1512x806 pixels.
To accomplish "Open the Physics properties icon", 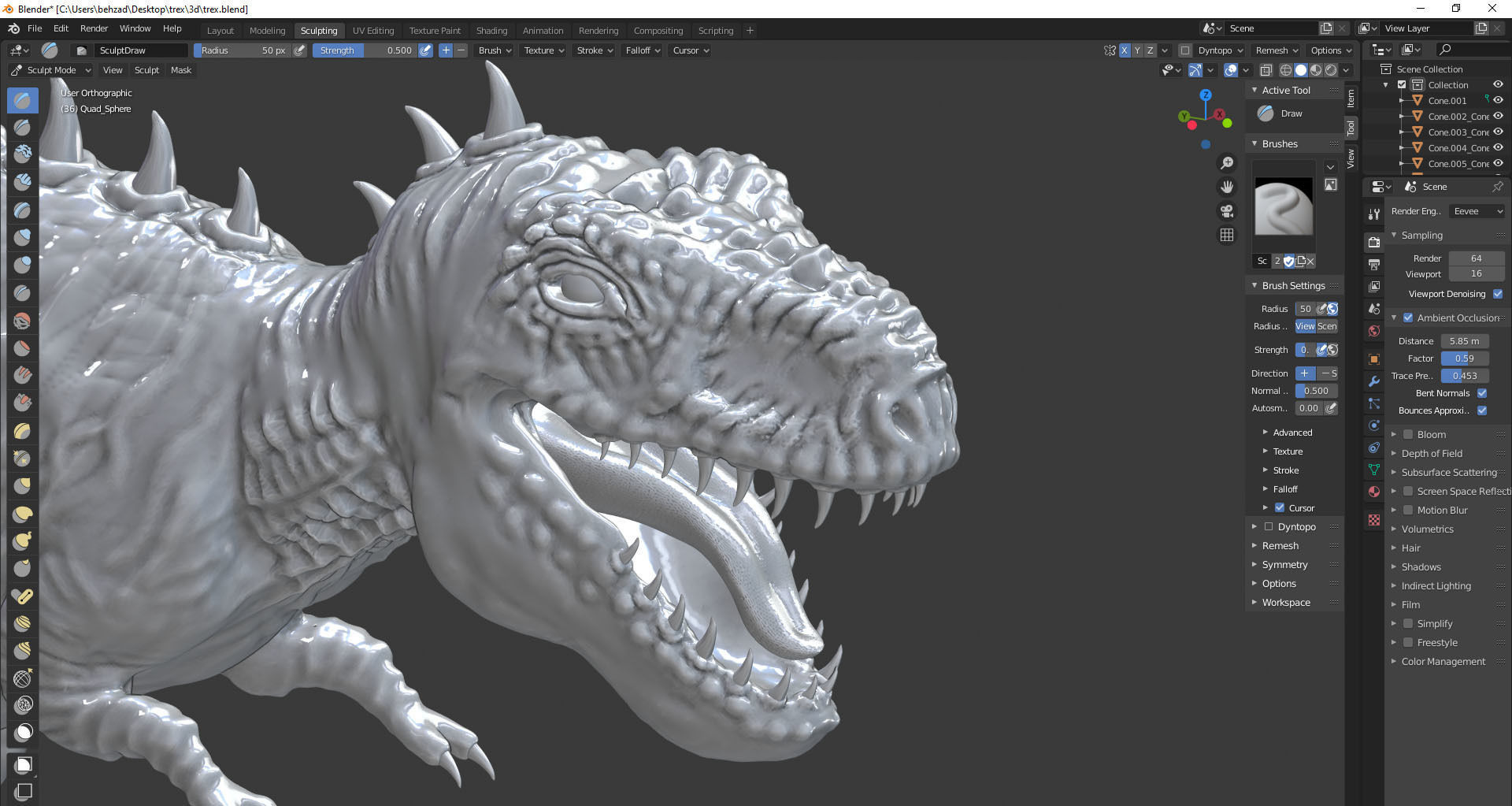I will [x=1374, y=425].
